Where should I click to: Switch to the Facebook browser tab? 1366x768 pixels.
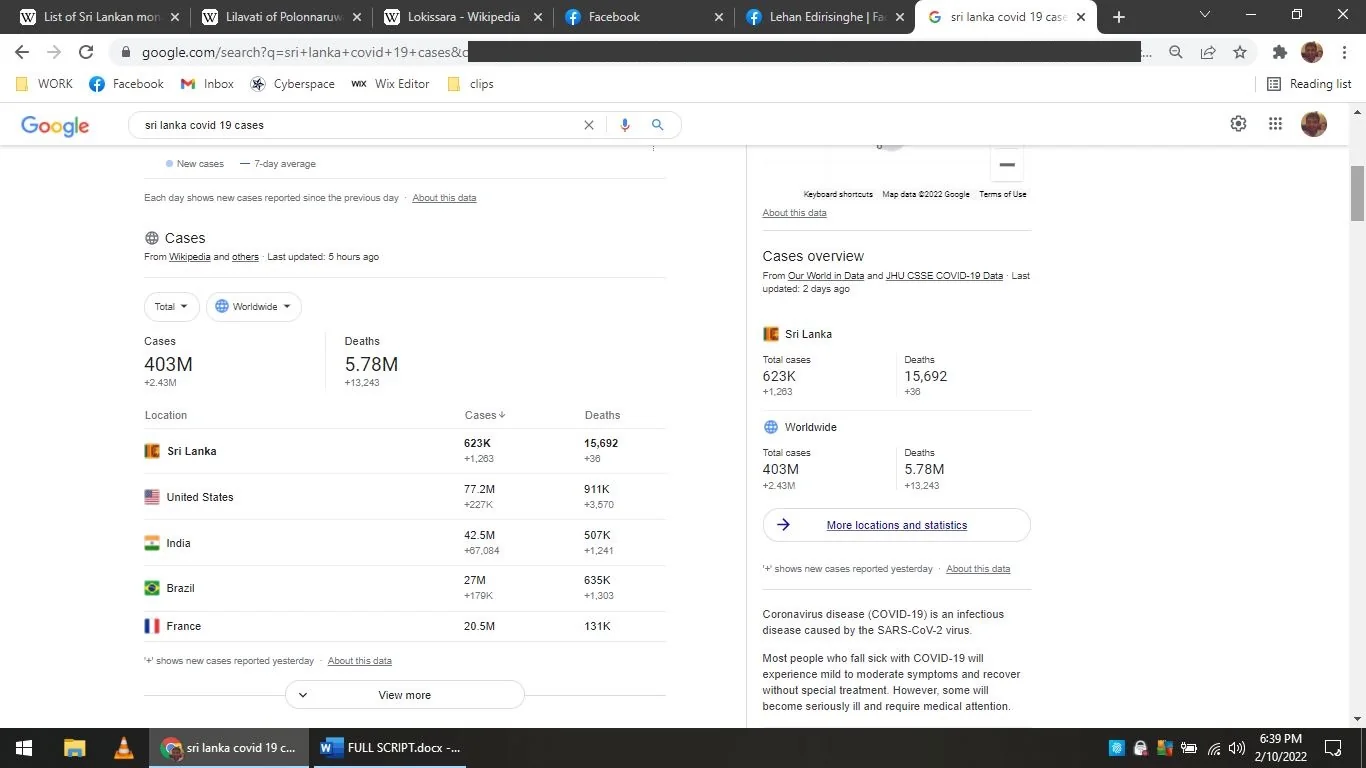643,17
